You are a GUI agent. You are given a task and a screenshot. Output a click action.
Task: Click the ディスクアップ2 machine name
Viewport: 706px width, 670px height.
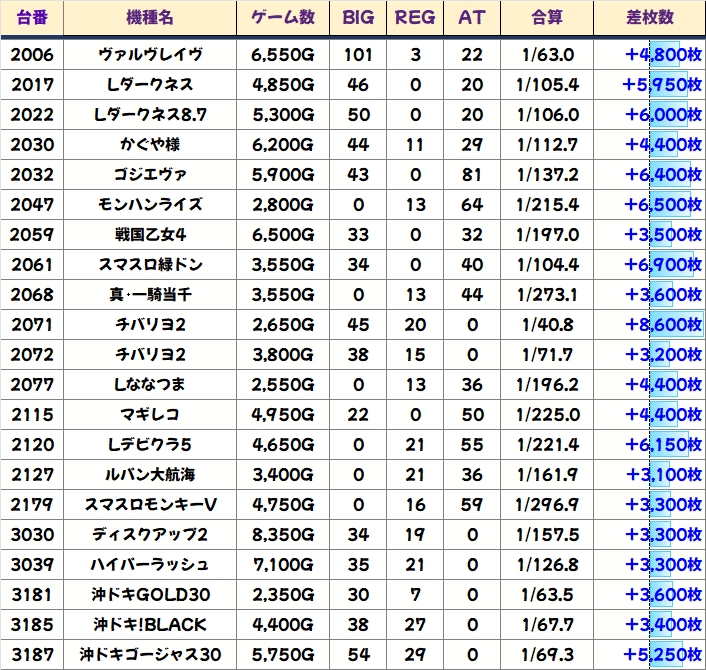[x=150, y=535]
